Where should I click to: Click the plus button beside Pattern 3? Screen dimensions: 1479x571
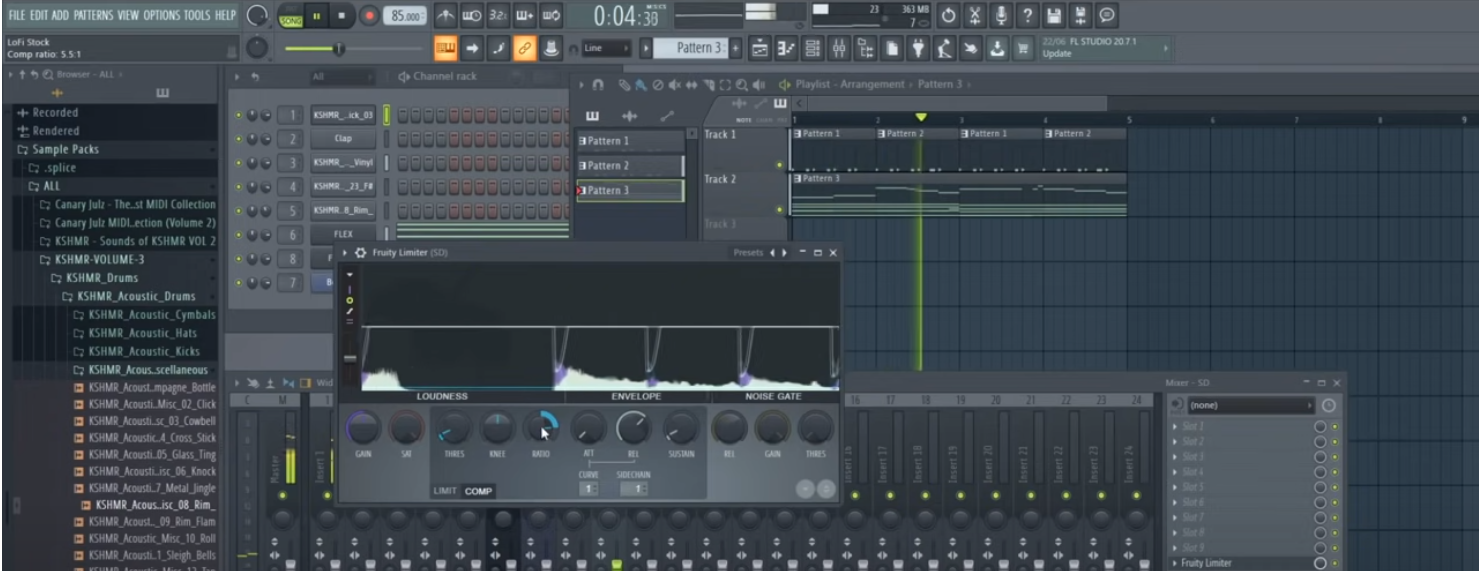tap(736, 48)
